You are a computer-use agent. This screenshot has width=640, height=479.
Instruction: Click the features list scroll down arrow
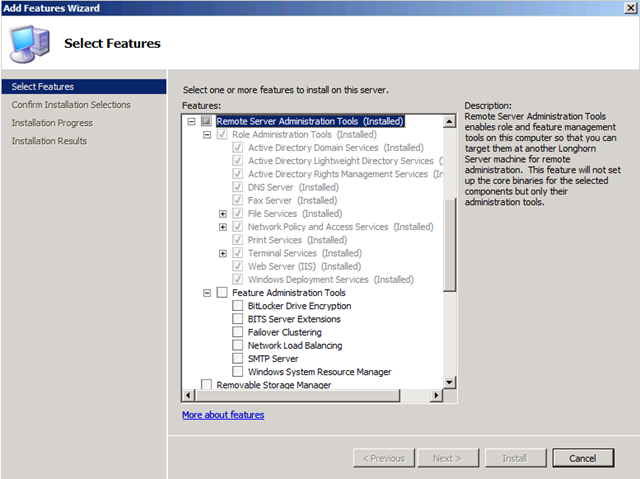(x=450, y=382)
